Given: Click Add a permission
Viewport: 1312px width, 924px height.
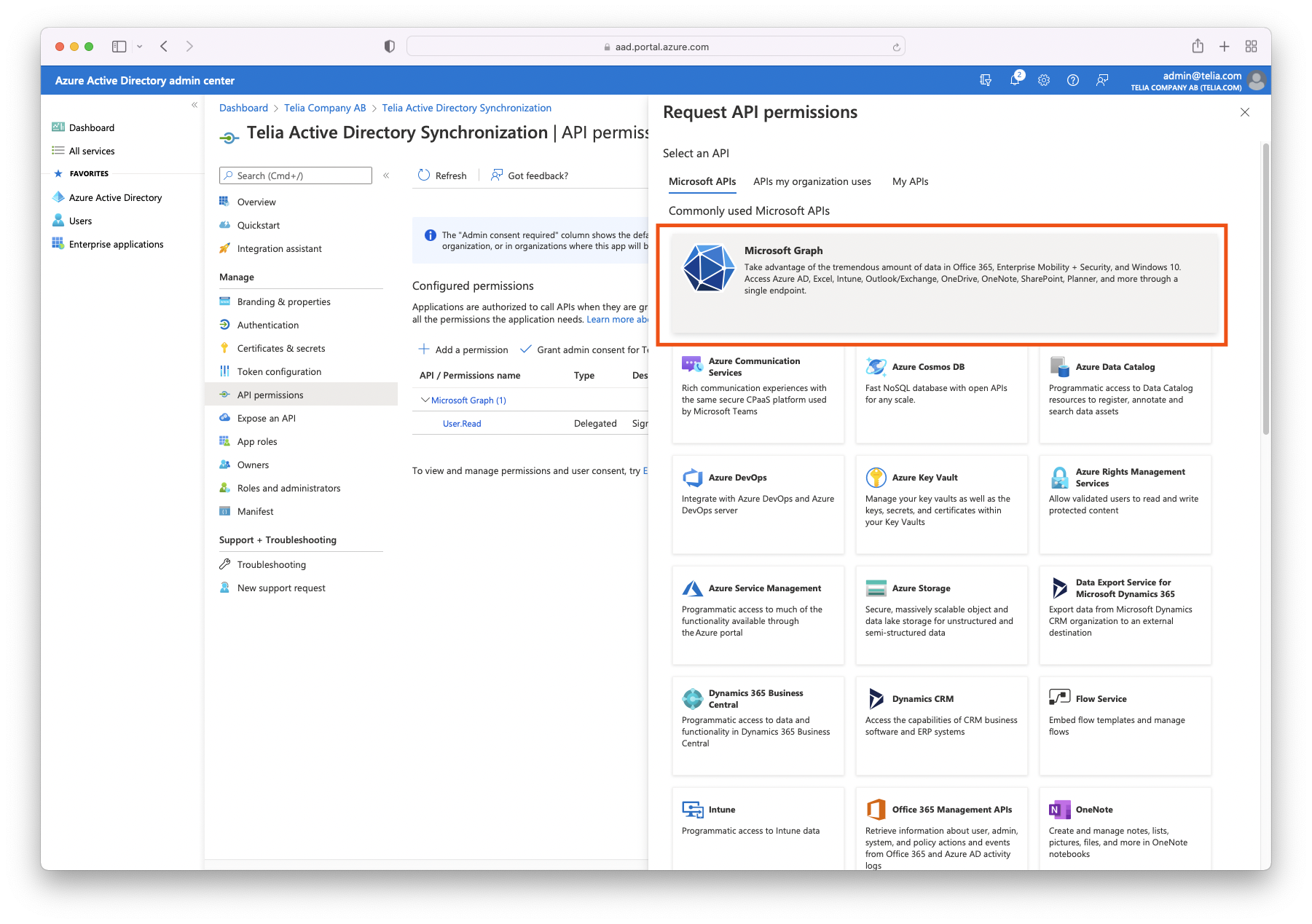Looking at the screenshot, I should click(x=463, y=350).
